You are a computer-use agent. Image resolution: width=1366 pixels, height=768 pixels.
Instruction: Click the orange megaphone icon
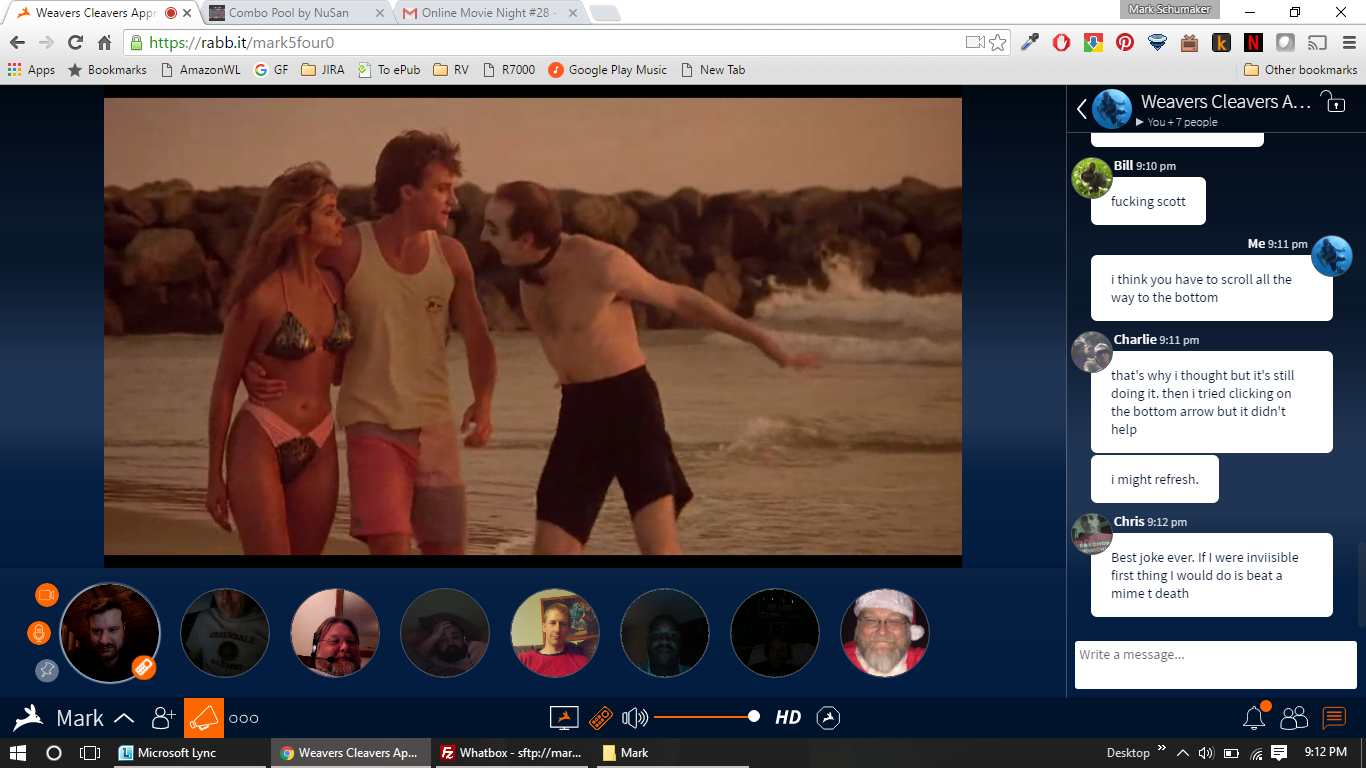point(203,718)
